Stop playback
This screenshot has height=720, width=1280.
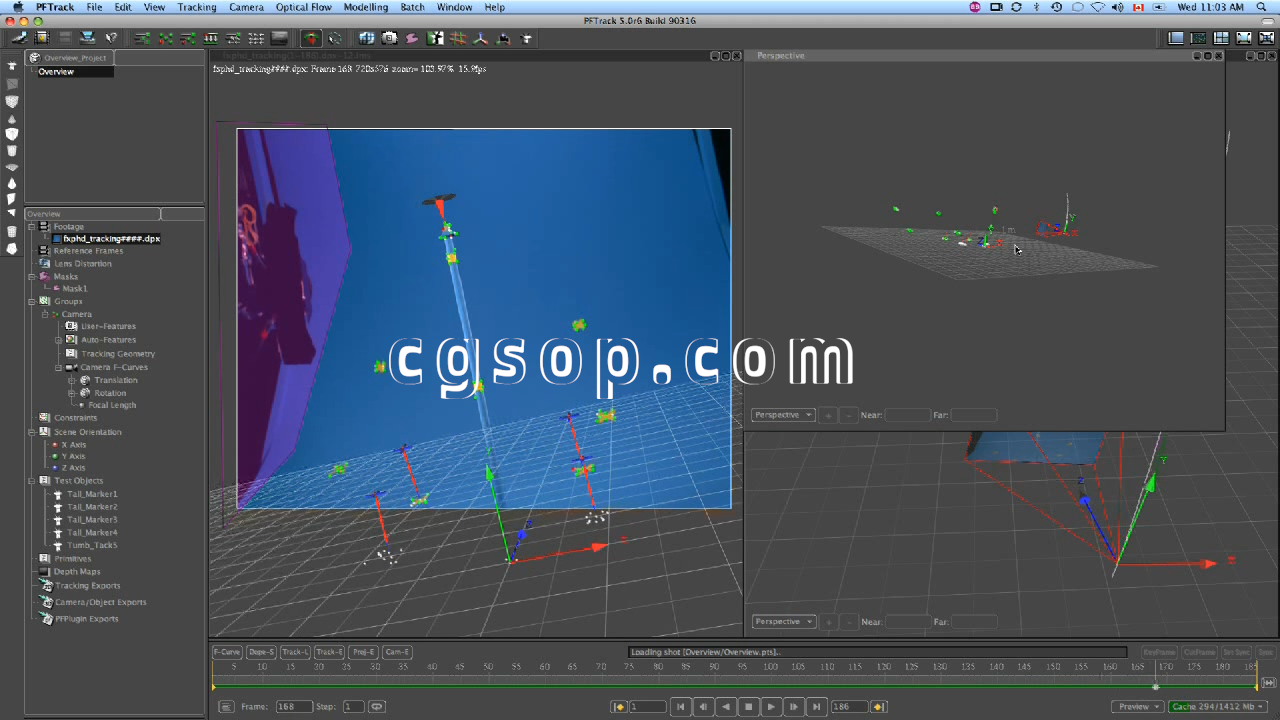click(748, 707)
